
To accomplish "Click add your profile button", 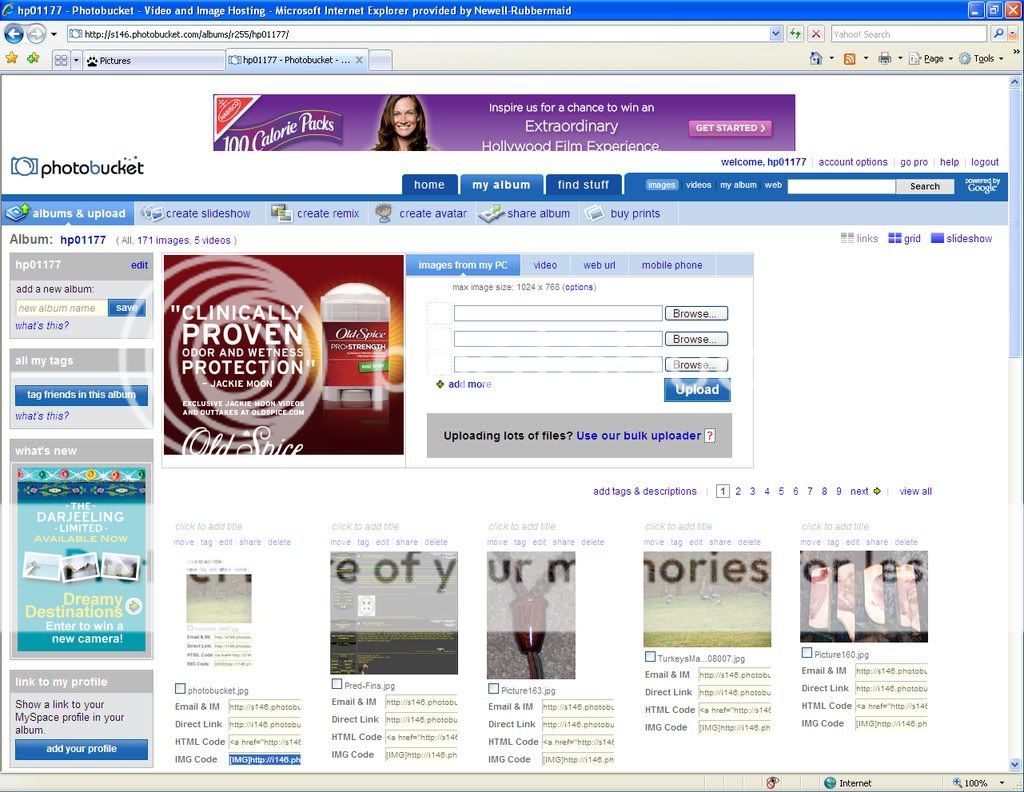I will coord(81,749).
